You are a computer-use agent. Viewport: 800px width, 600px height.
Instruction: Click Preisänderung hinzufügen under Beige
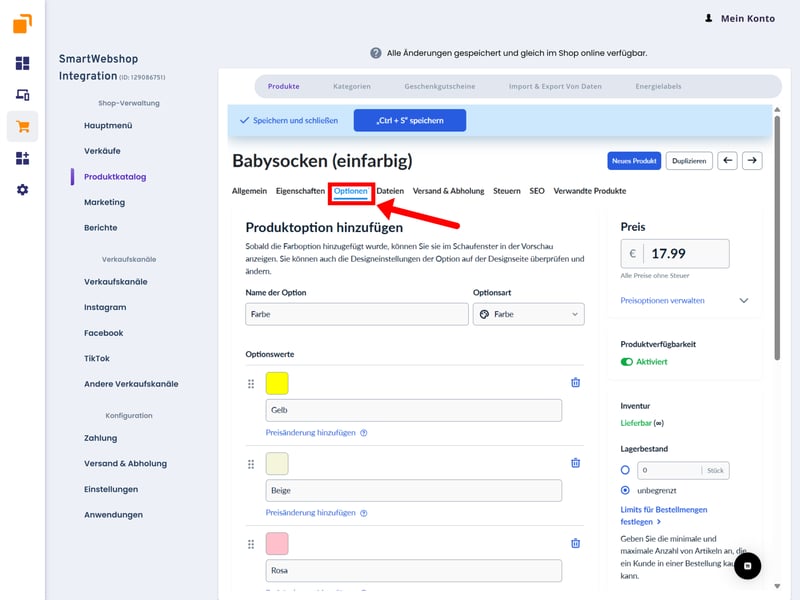[x=311, y=513]
